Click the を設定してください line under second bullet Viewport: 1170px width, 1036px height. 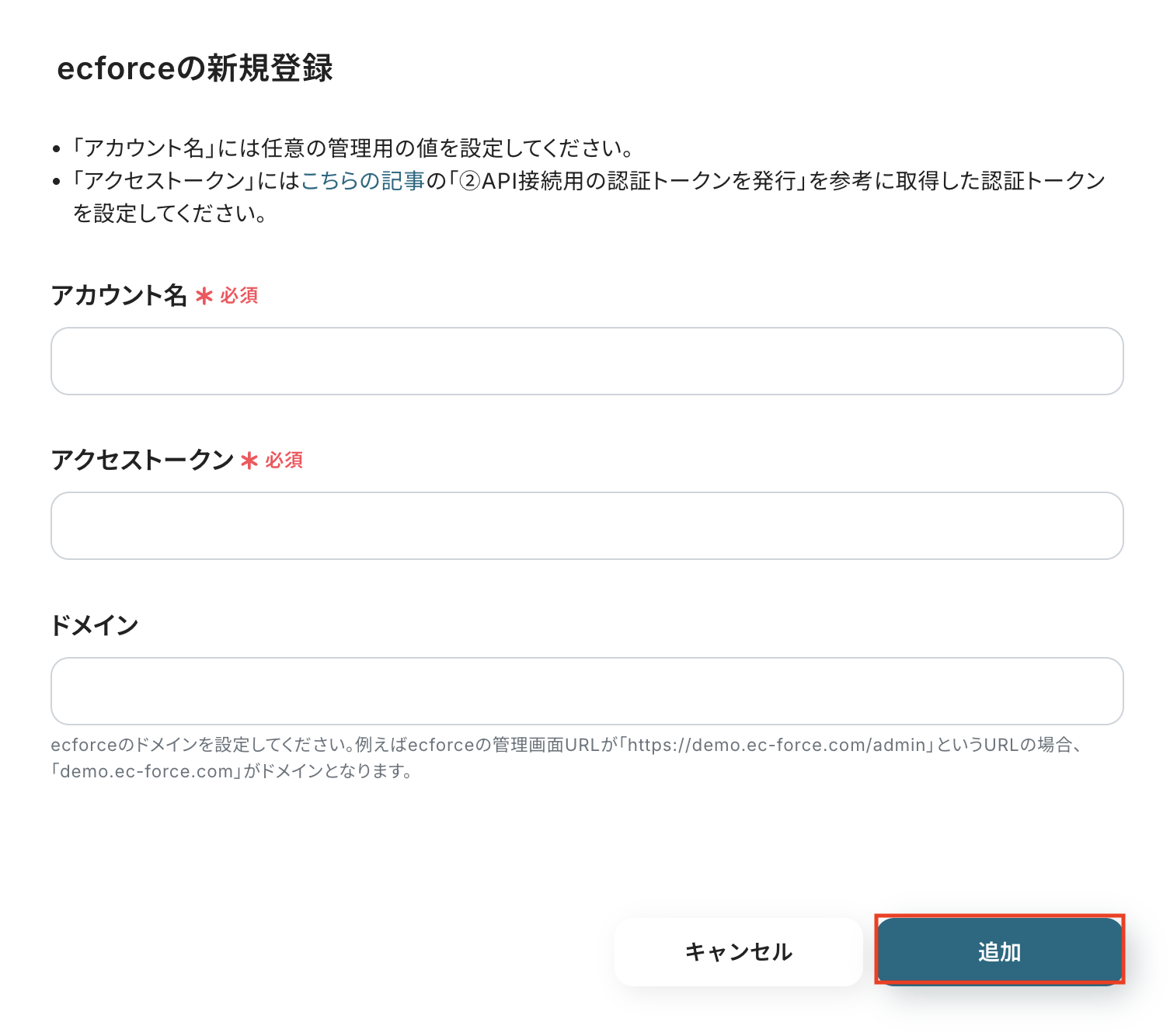coord(170,214)
